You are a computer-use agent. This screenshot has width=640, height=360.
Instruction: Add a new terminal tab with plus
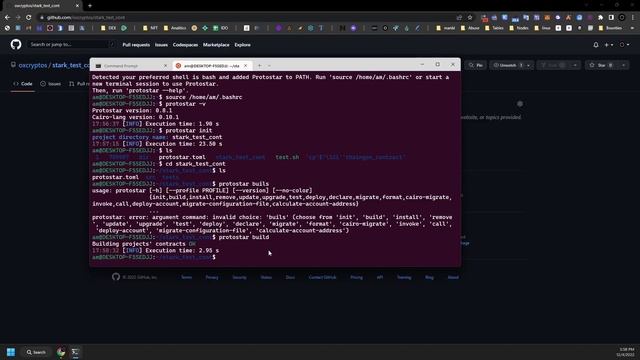pyautogui.click(x=259, y=66)
